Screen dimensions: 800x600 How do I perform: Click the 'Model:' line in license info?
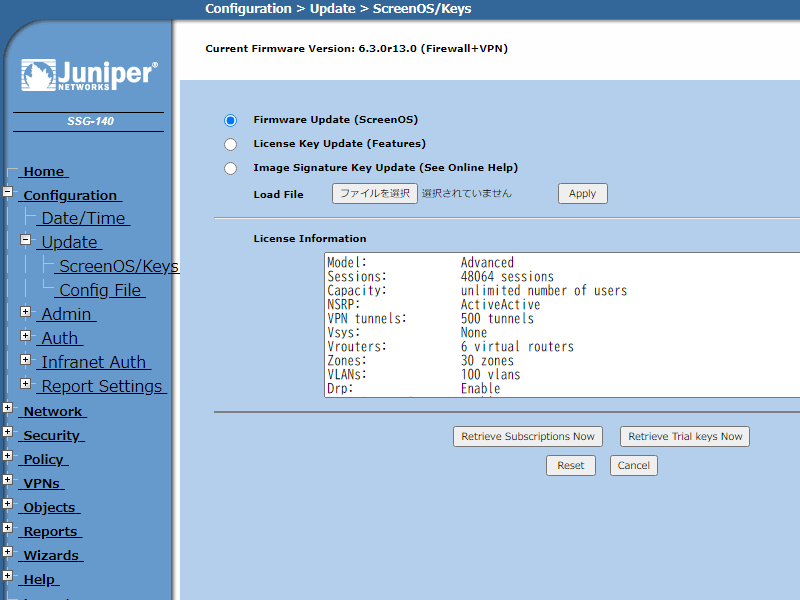347,263
